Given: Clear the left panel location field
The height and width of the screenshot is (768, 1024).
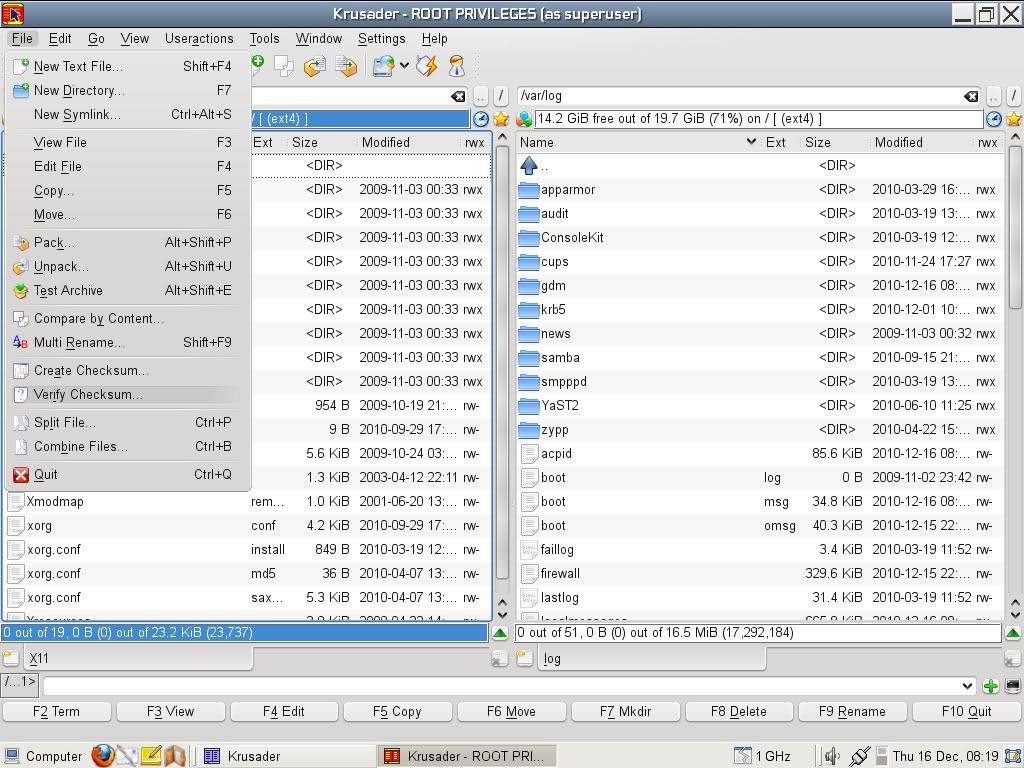Looking at the screenshot, I should pyautogui.click(x=458, y=96).
